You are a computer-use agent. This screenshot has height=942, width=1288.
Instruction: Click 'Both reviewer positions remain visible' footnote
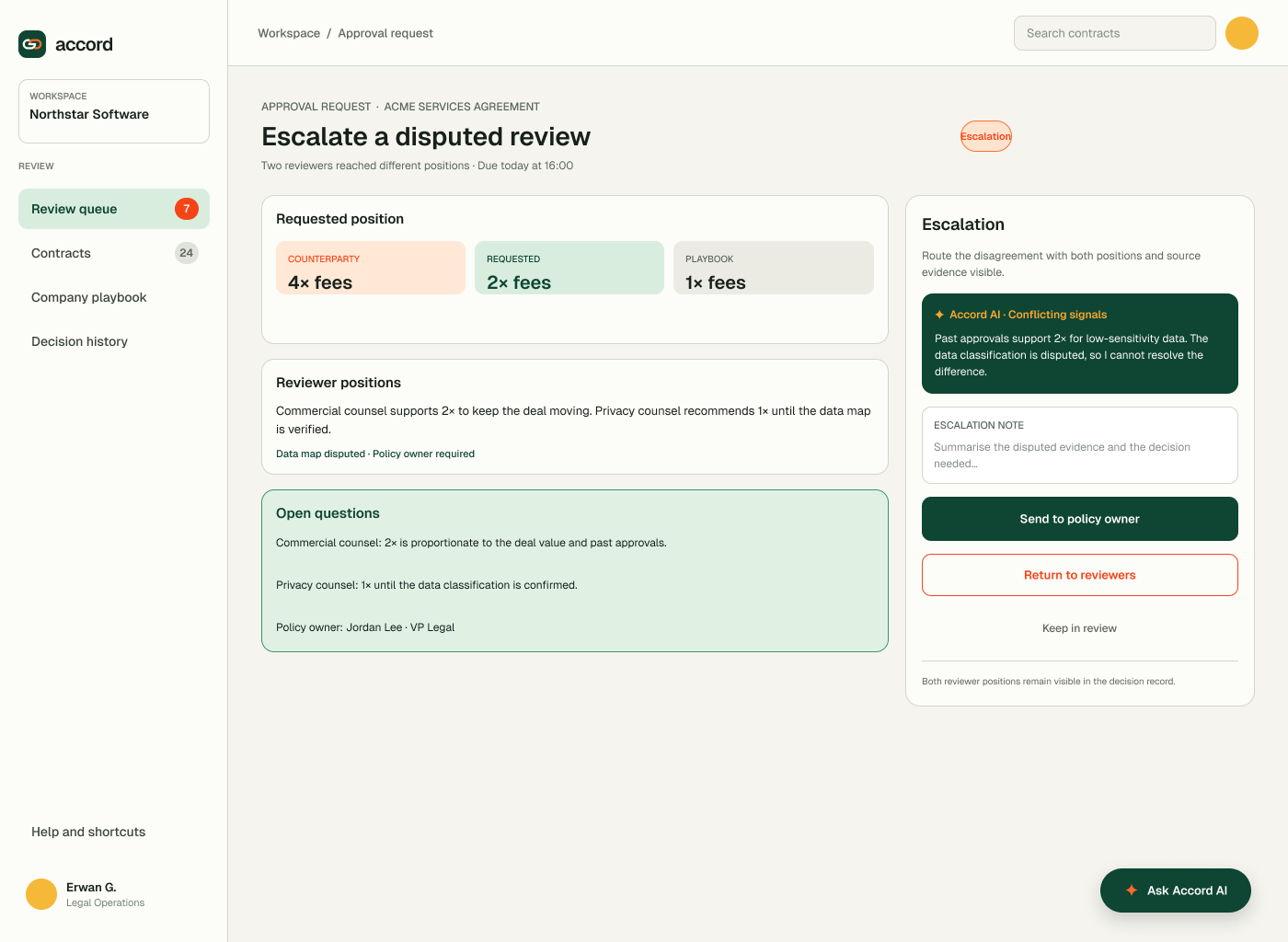[1049, 682]
